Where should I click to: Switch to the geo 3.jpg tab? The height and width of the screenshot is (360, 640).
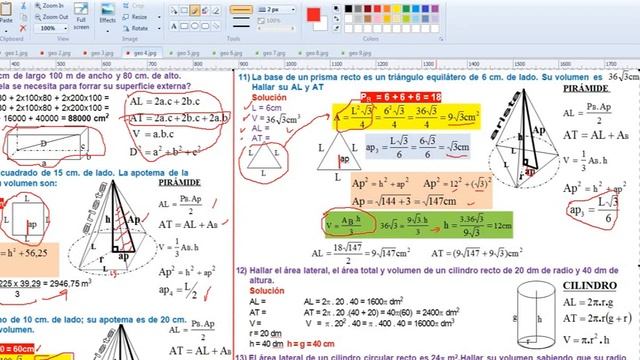pos(98,53)
